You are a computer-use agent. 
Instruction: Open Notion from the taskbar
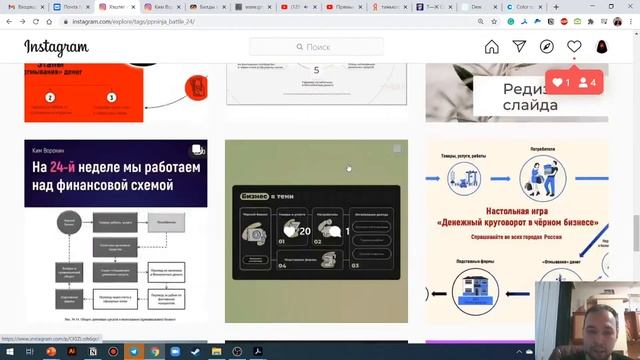93,351
